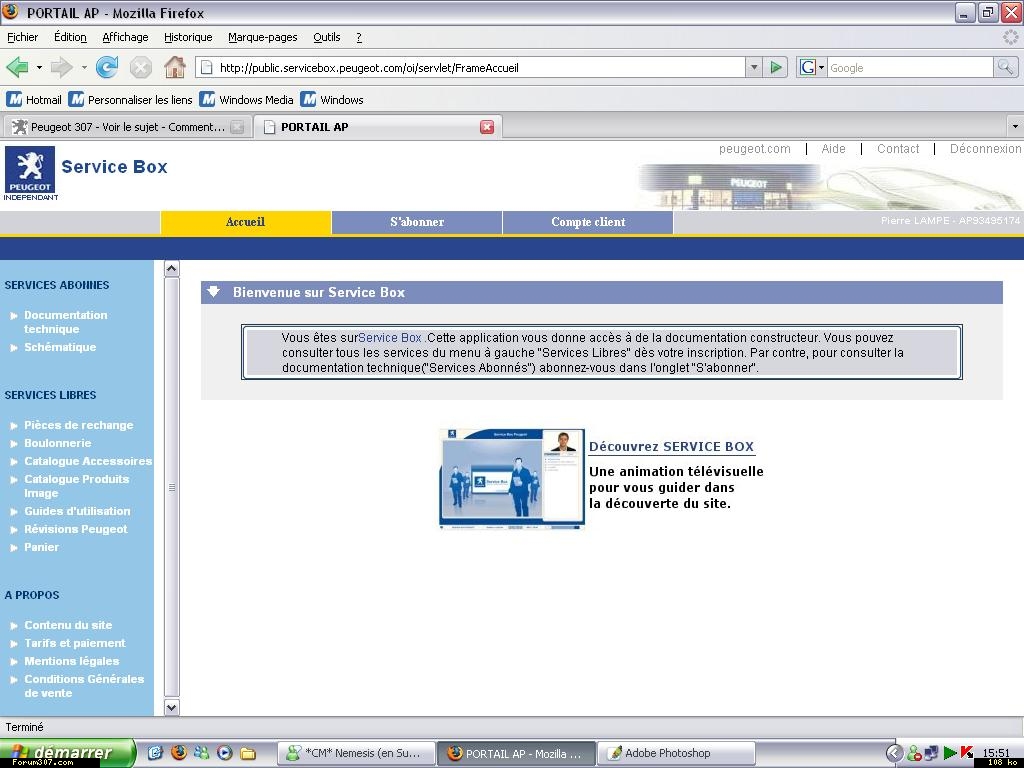Open the Édition menu
Viewport: 1024px width, 768px height.
pyautogui.click(x=70, y=37)
